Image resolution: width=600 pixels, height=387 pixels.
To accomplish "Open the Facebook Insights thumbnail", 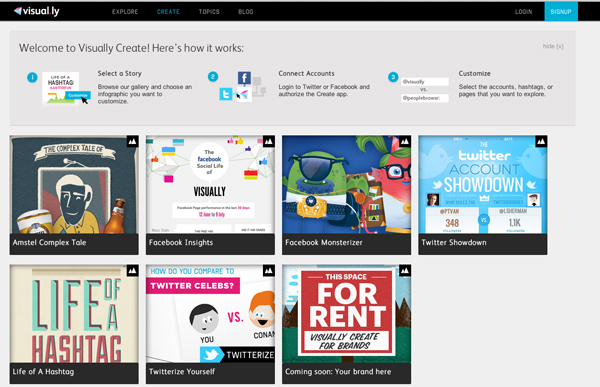I will 210,185.
